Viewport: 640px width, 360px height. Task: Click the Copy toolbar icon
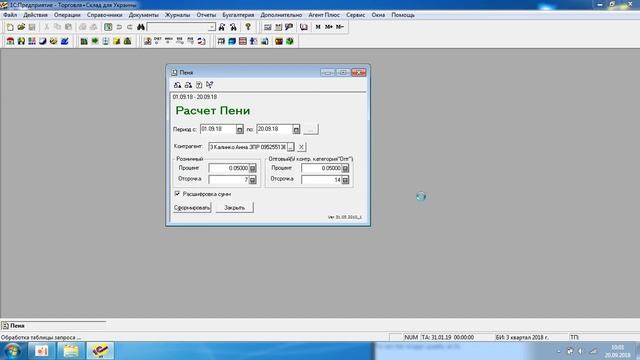(58, 27)
